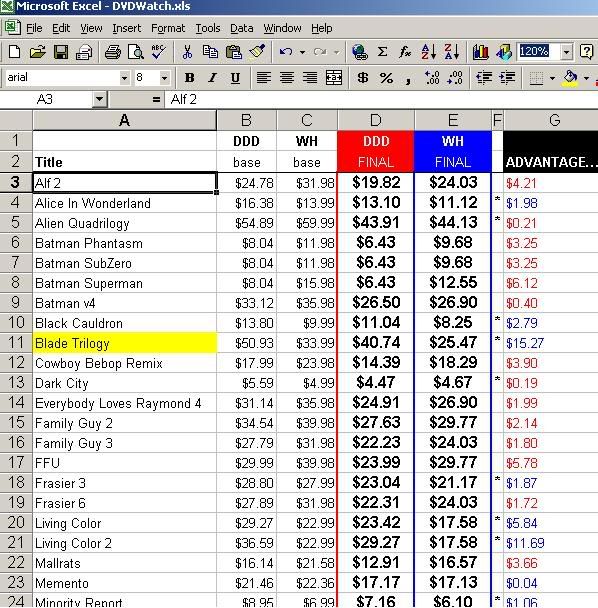
Task: Increase cell indent
Action: click(507, 78)
